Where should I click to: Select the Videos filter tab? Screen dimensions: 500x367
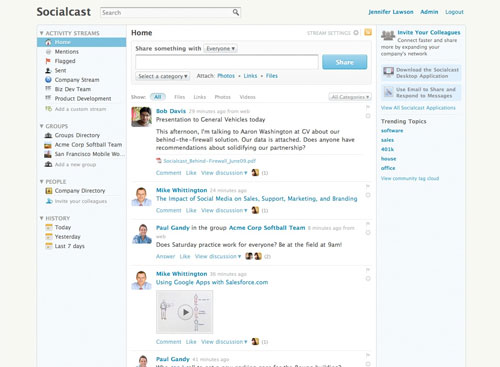pyautogui.click(x=247, y=97)
